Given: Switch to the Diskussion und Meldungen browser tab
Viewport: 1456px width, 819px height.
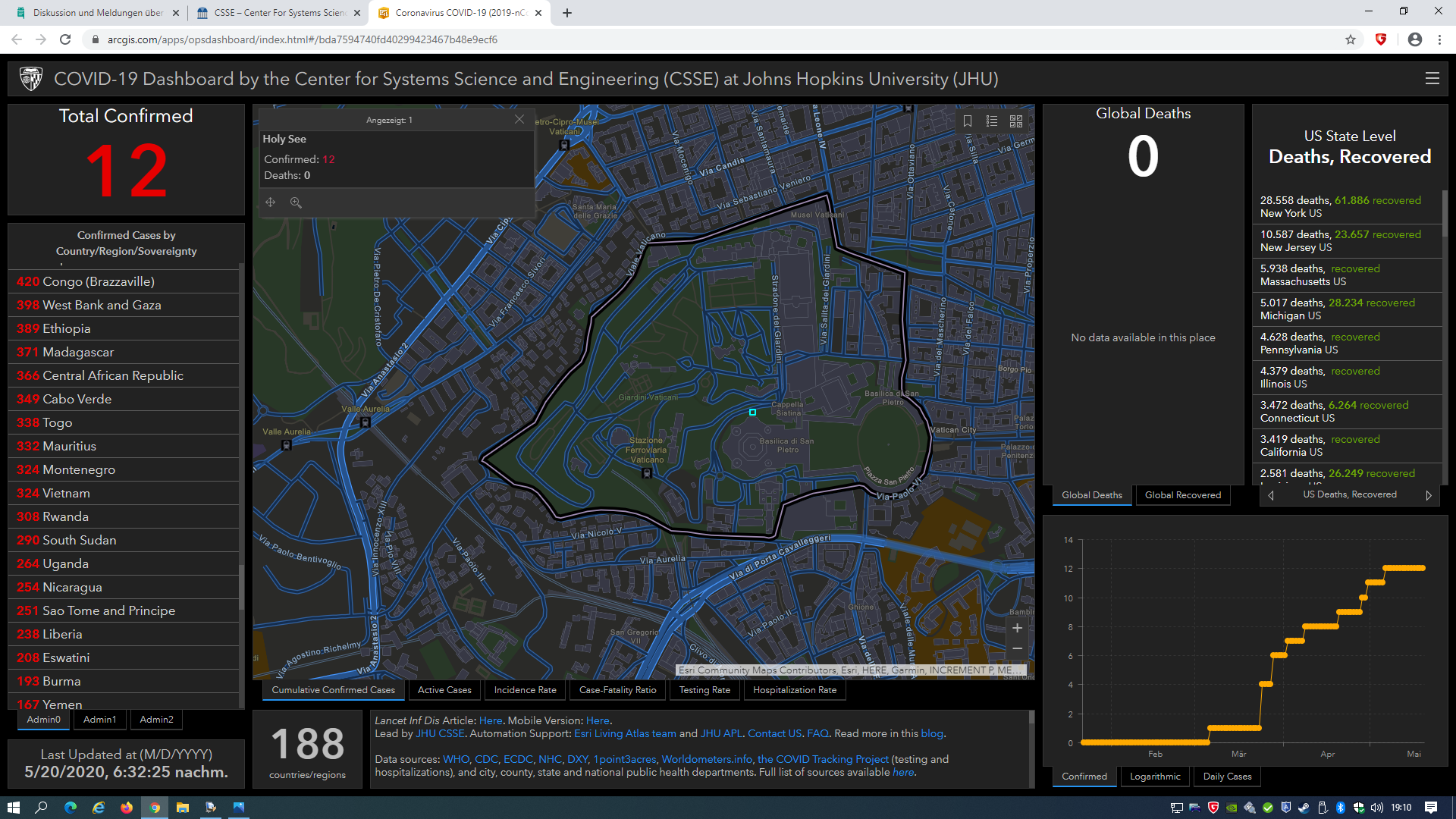Looking at the screenshot, I should point(98,13).
